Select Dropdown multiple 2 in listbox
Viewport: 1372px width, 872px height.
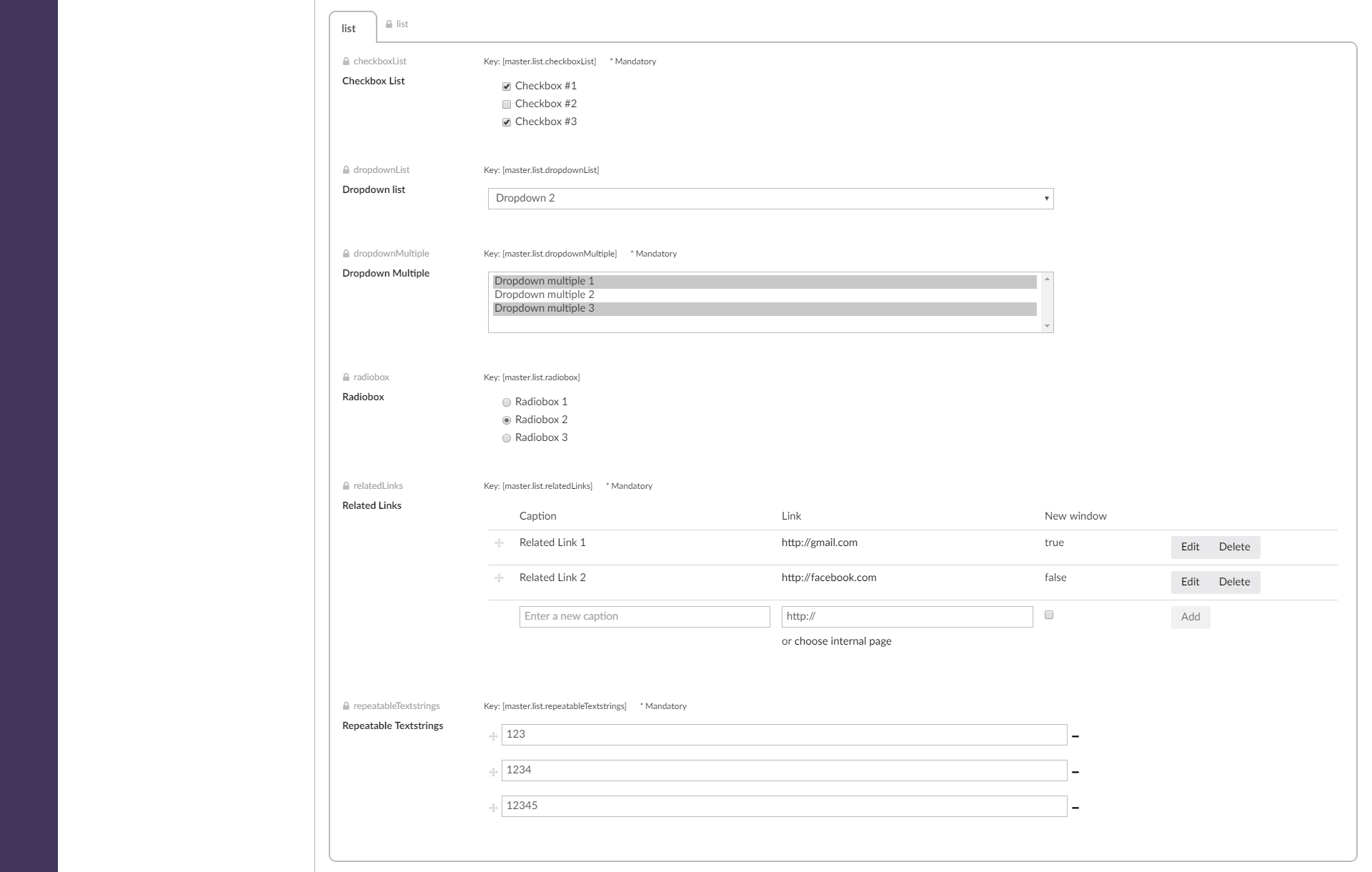point(545,294)
